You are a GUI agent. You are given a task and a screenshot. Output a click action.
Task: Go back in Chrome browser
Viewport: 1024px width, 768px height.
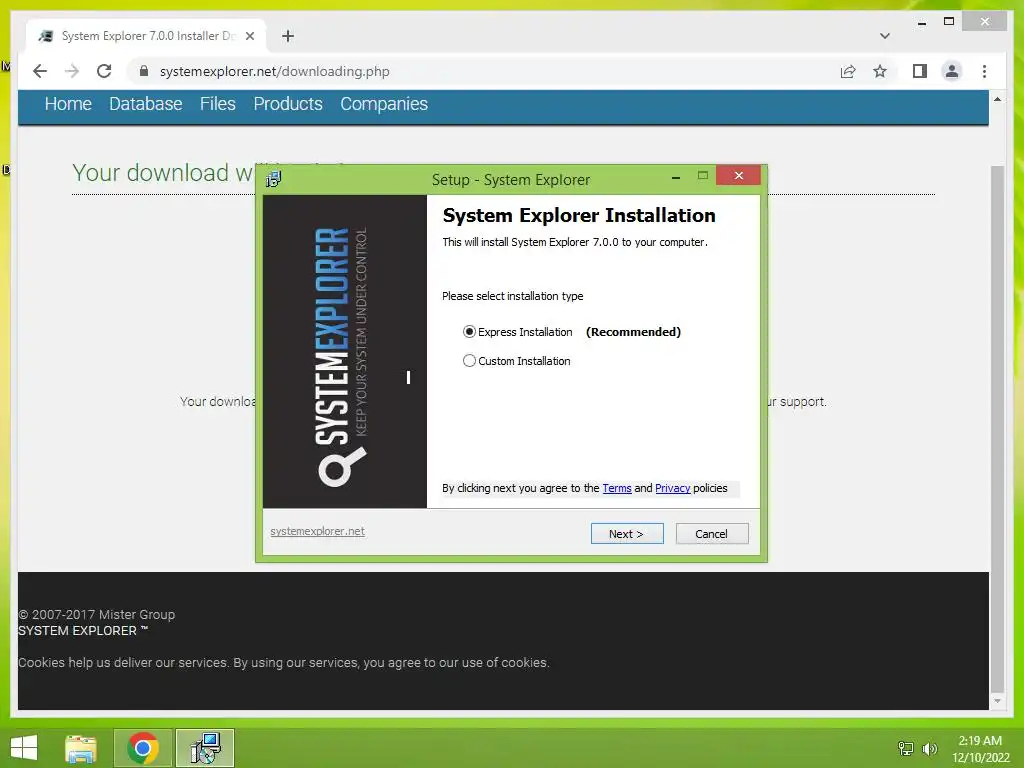[x=40, y=71]
